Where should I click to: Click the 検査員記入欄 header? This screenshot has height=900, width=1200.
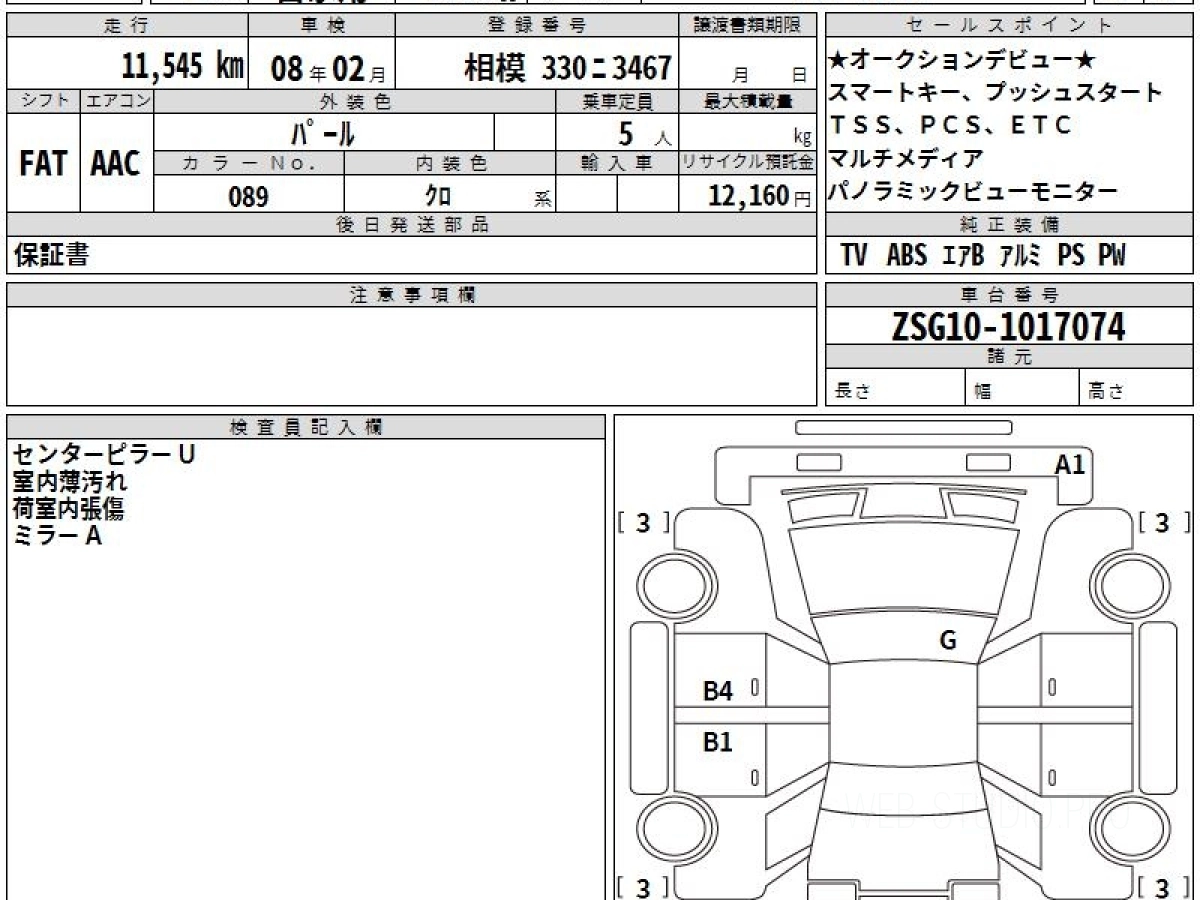(306, 427)
